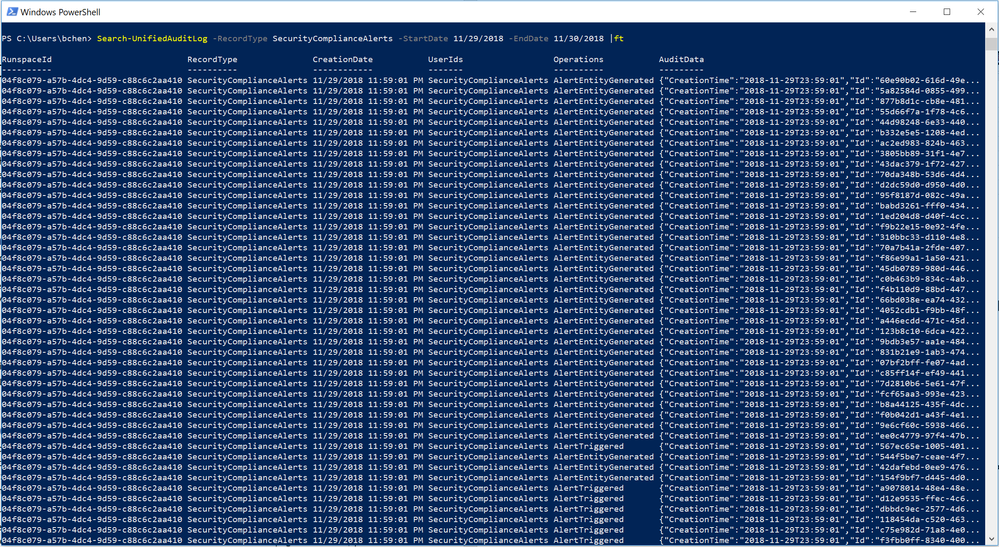Click AuditData entry with Id f9b22e15-0e92-4fe
The height and width of the screenshot is (547, 999).
820,227
